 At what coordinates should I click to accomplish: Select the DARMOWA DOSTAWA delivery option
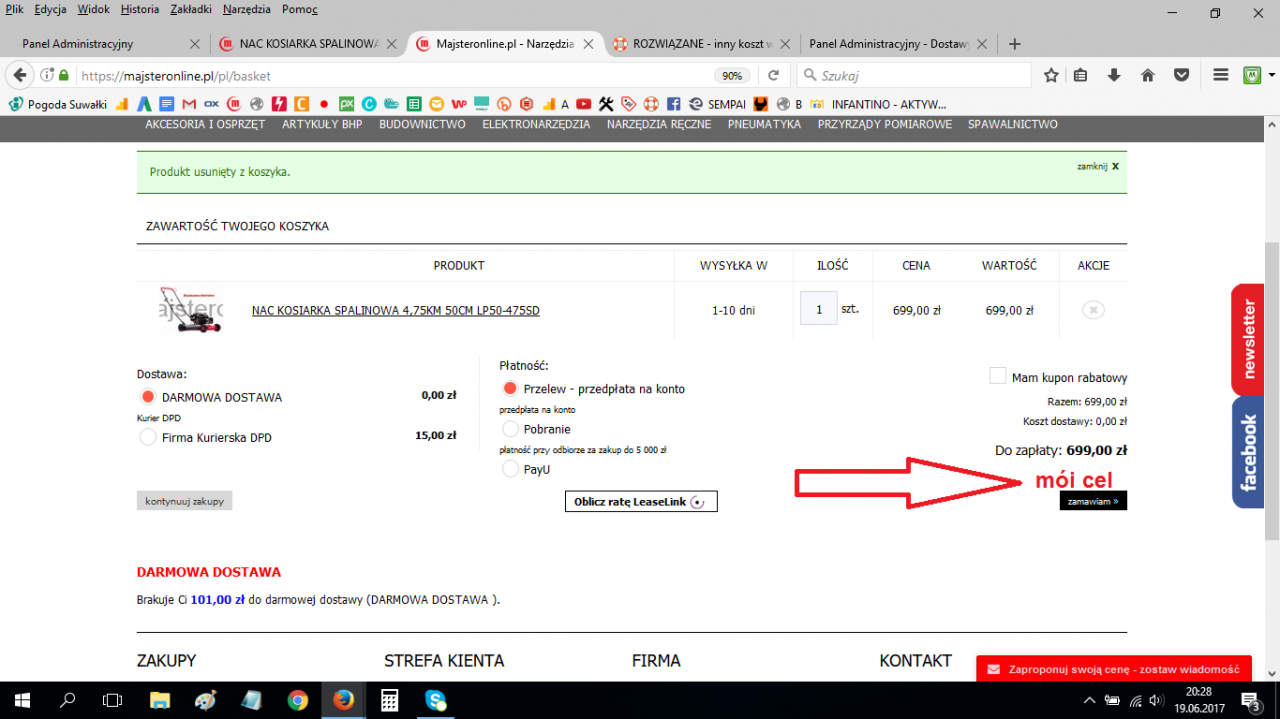tap(148, 397)
